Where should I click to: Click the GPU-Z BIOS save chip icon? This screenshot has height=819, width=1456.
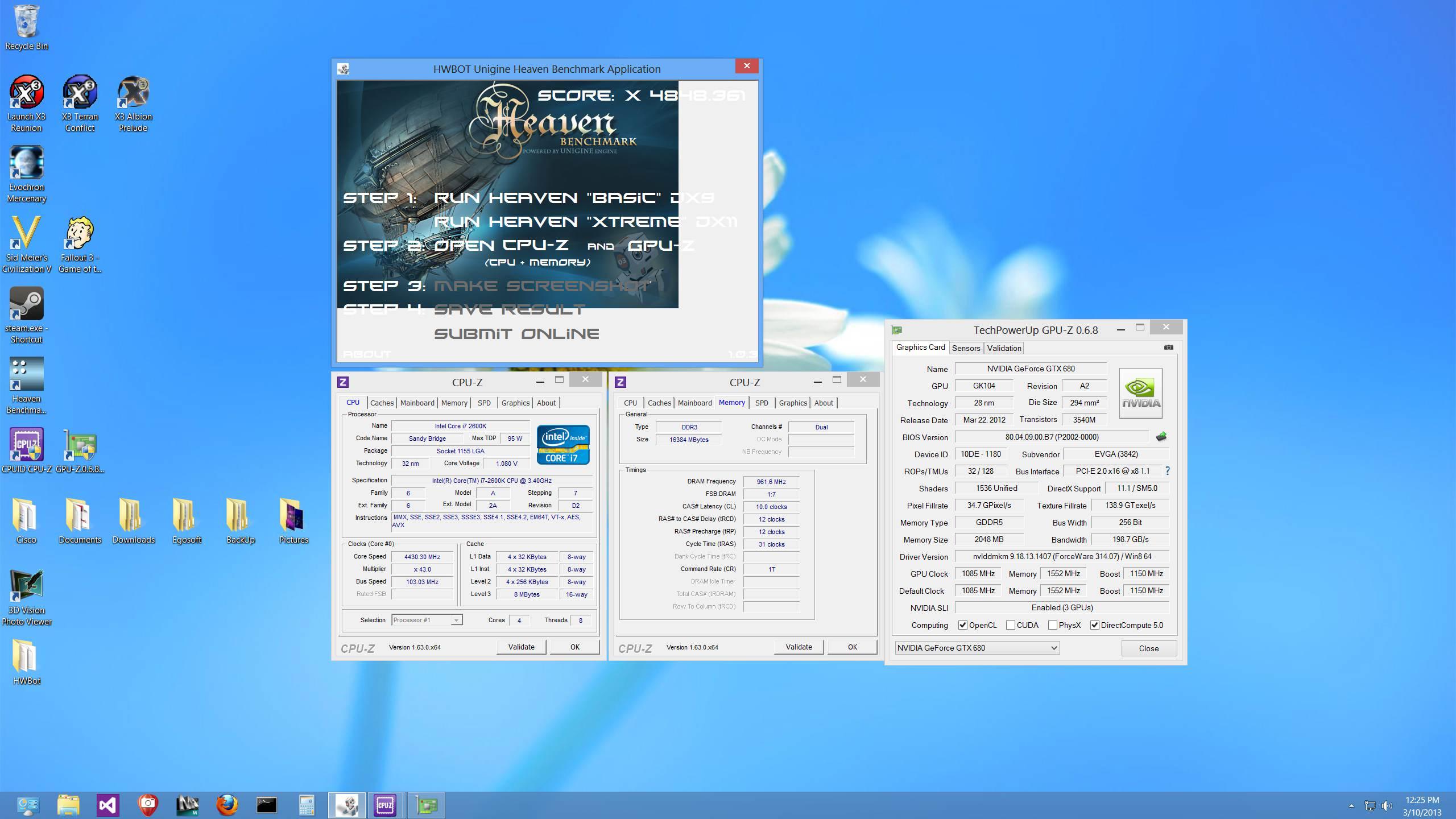1161,437
